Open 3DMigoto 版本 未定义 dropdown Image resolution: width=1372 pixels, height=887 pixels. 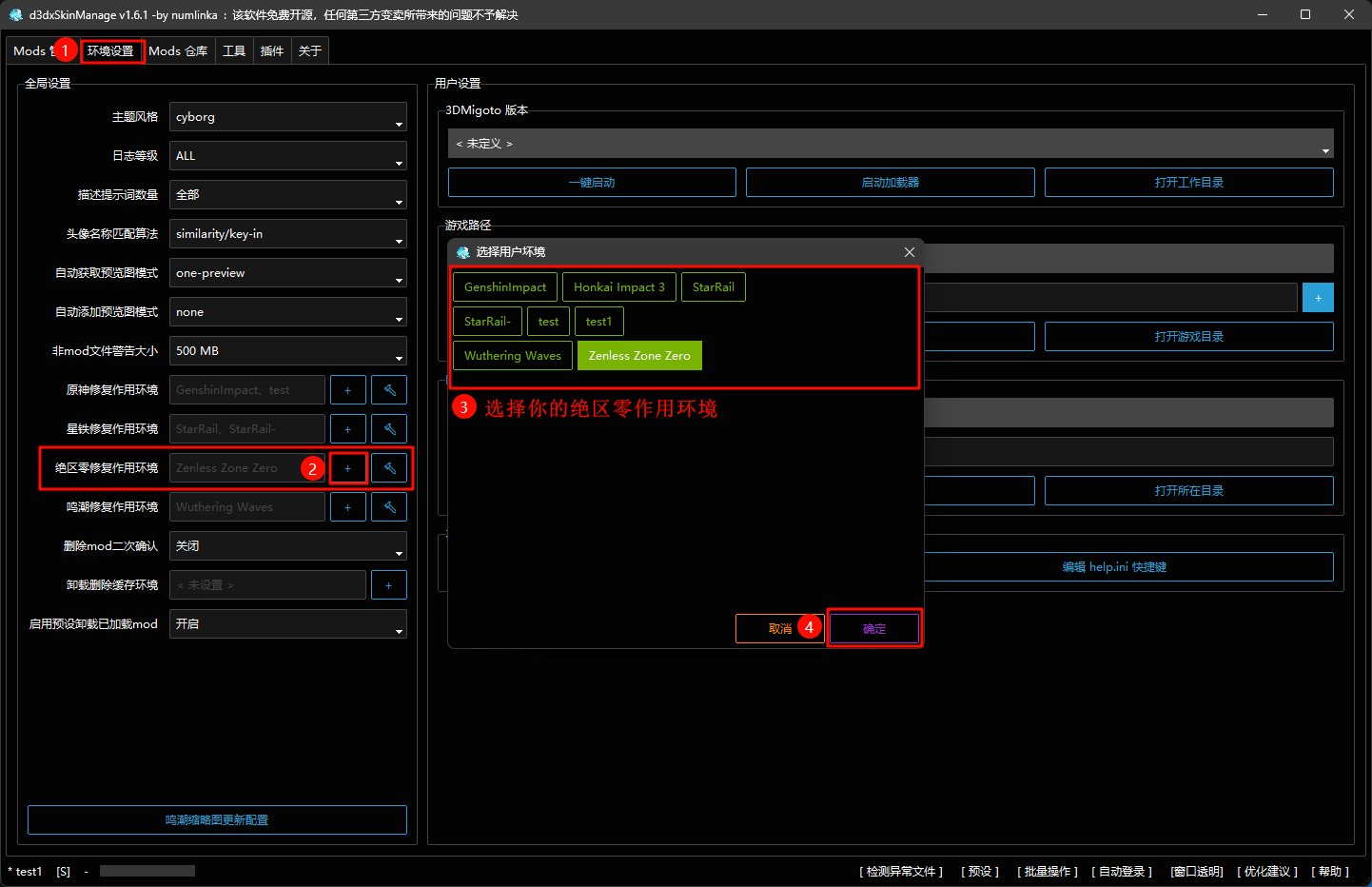(891, 144)
